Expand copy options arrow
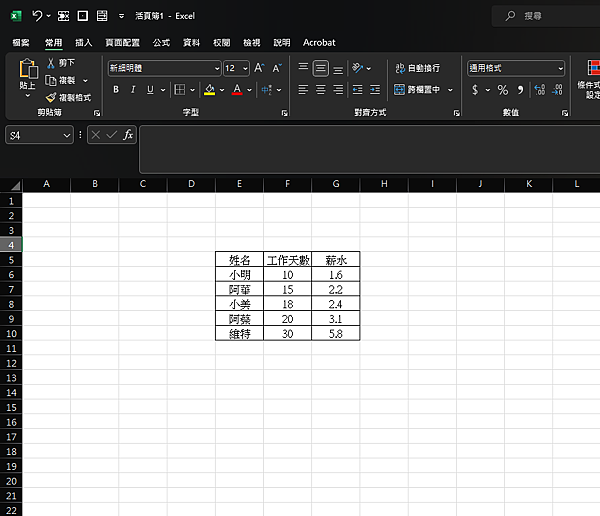Viewport: 600px width, 516px height. click(85, 80)
